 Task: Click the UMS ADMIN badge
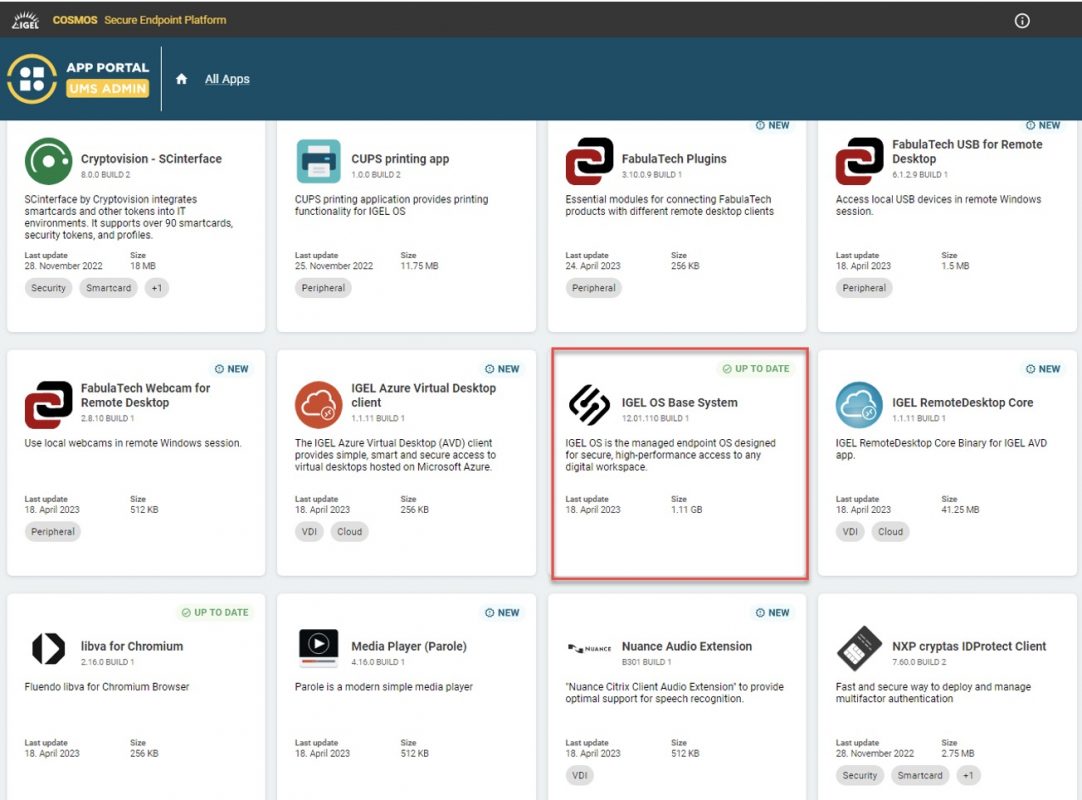click(x=108, y=89)
